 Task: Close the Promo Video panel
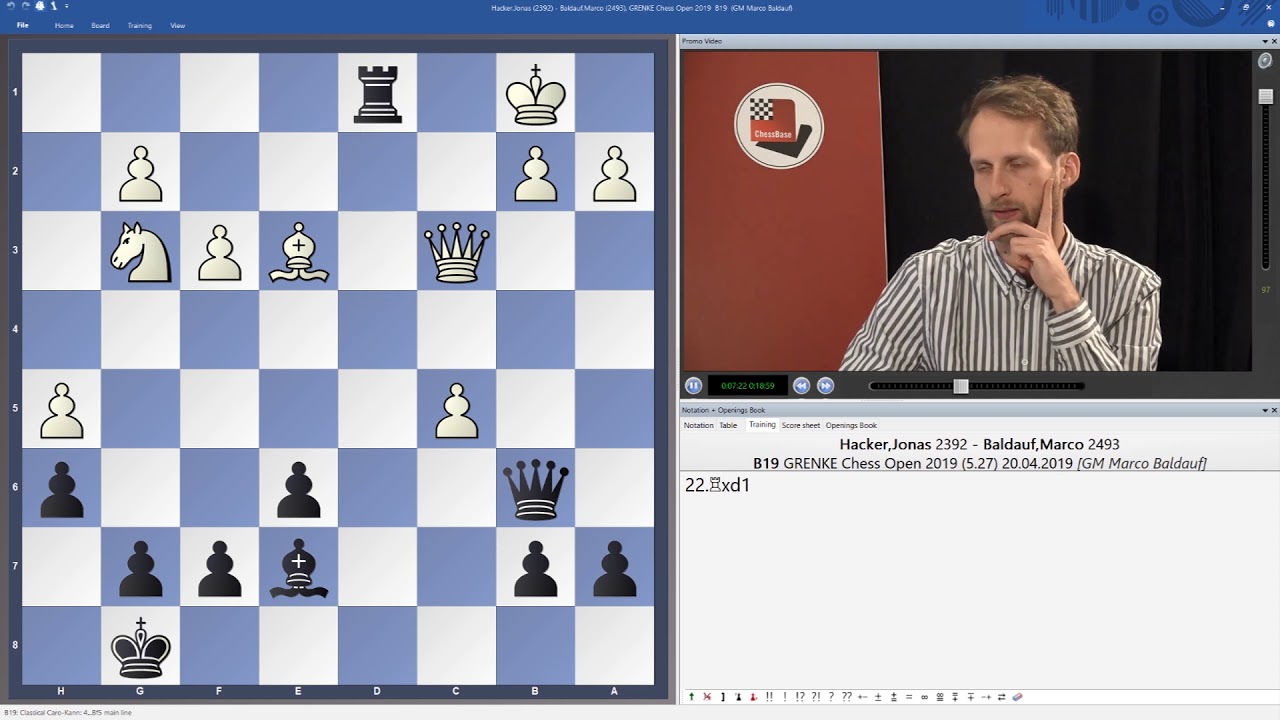click(x=1274, y=41)
